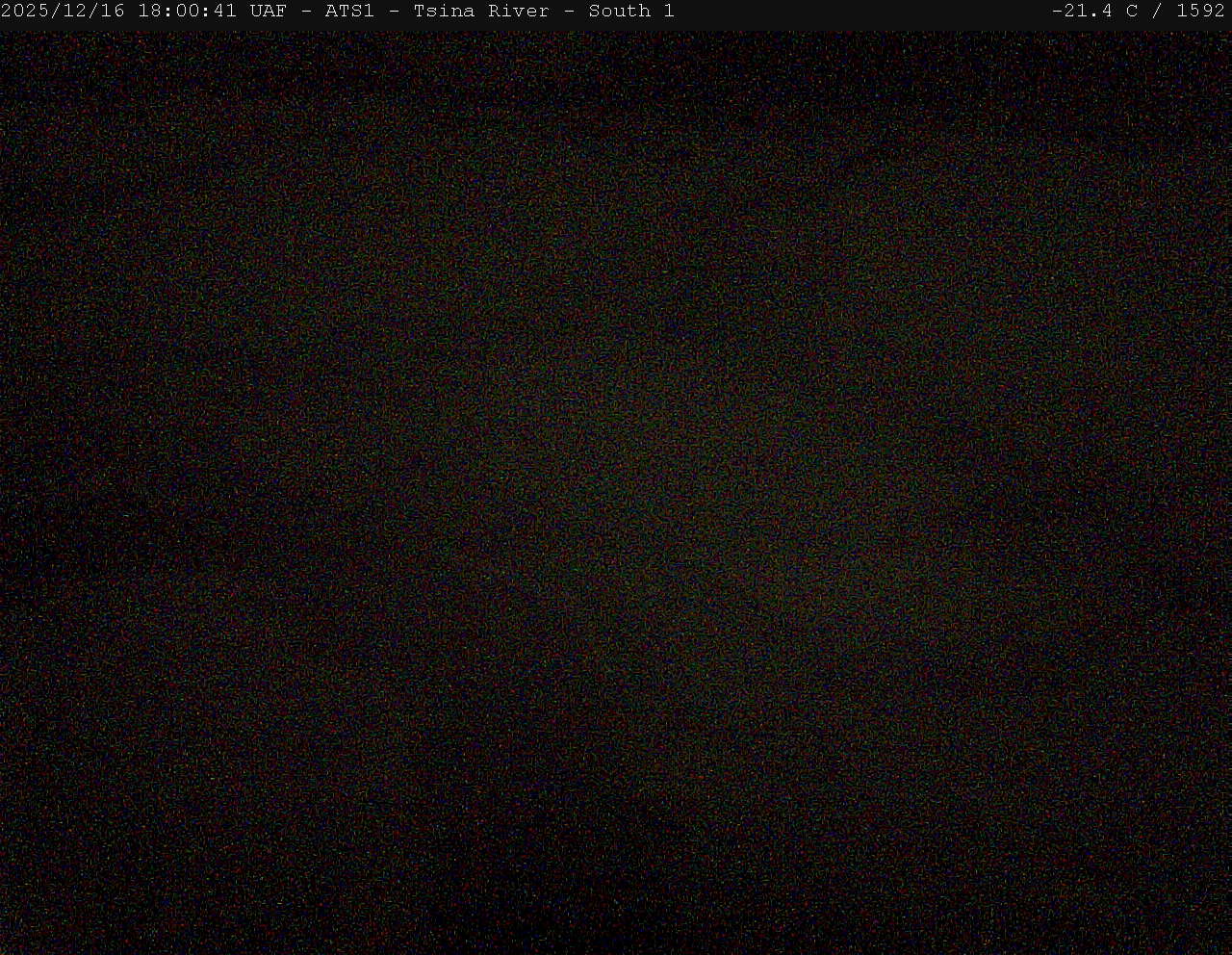Screen dimensions: 1232x955
Task: Click the 1592 value
Action: 1200,12
